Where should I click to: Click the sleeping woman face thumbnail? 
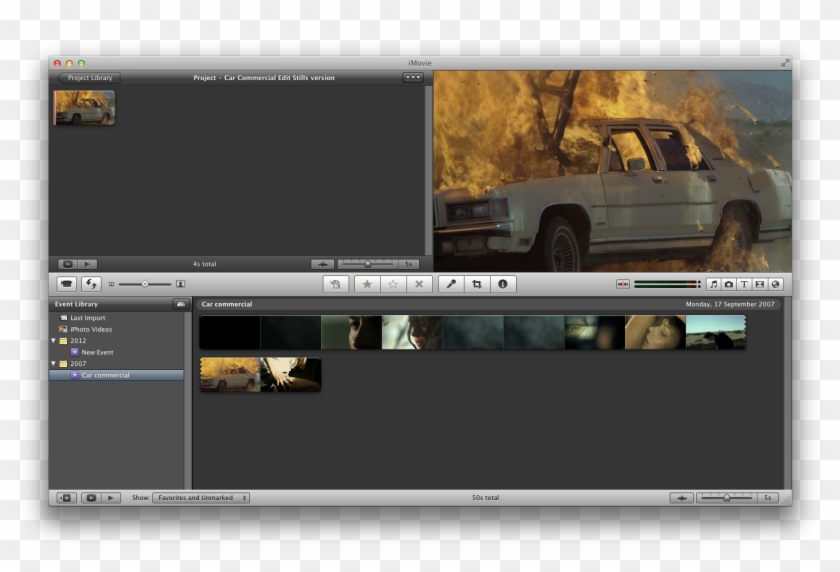[x=655, y=333]
